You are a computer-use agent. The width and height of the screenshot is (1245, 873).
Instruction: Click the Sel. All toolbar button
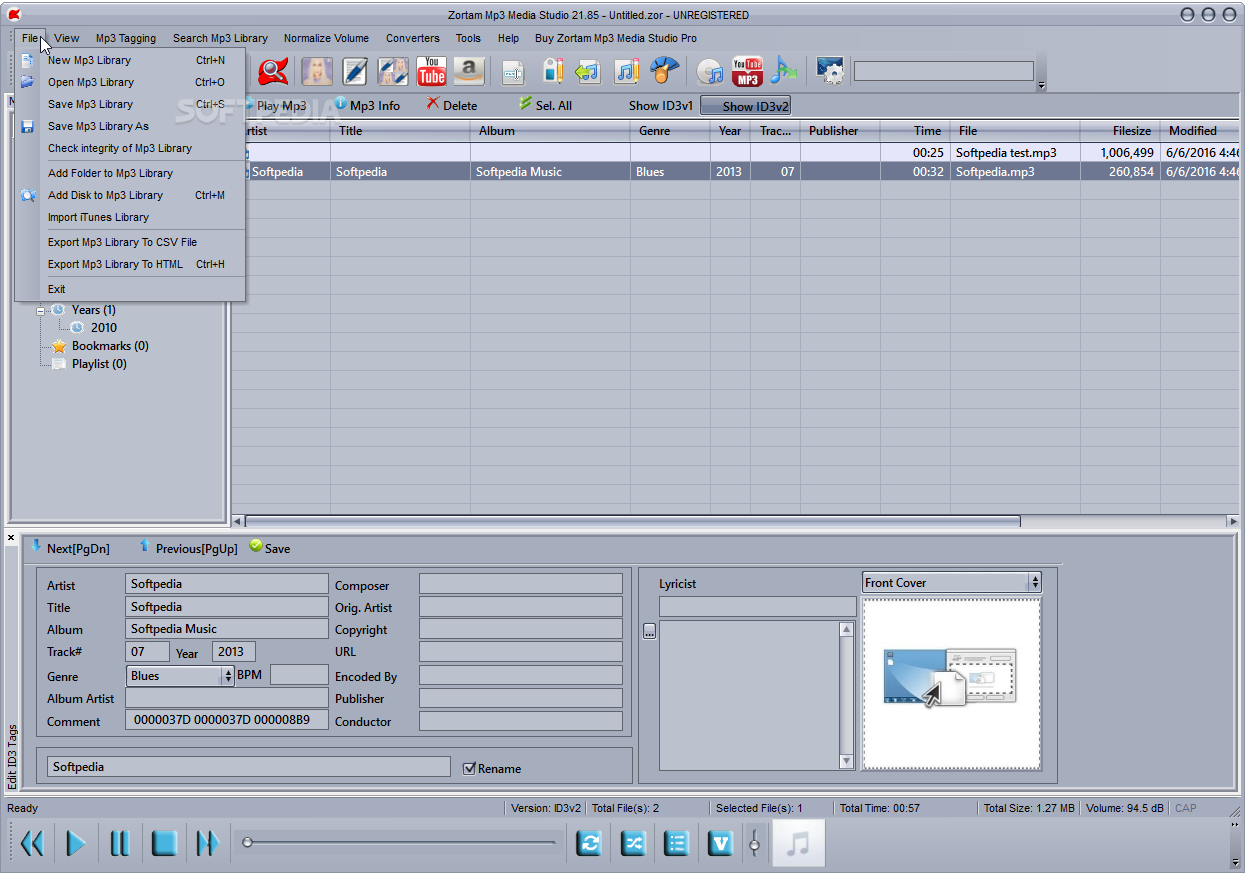[545, 105]
